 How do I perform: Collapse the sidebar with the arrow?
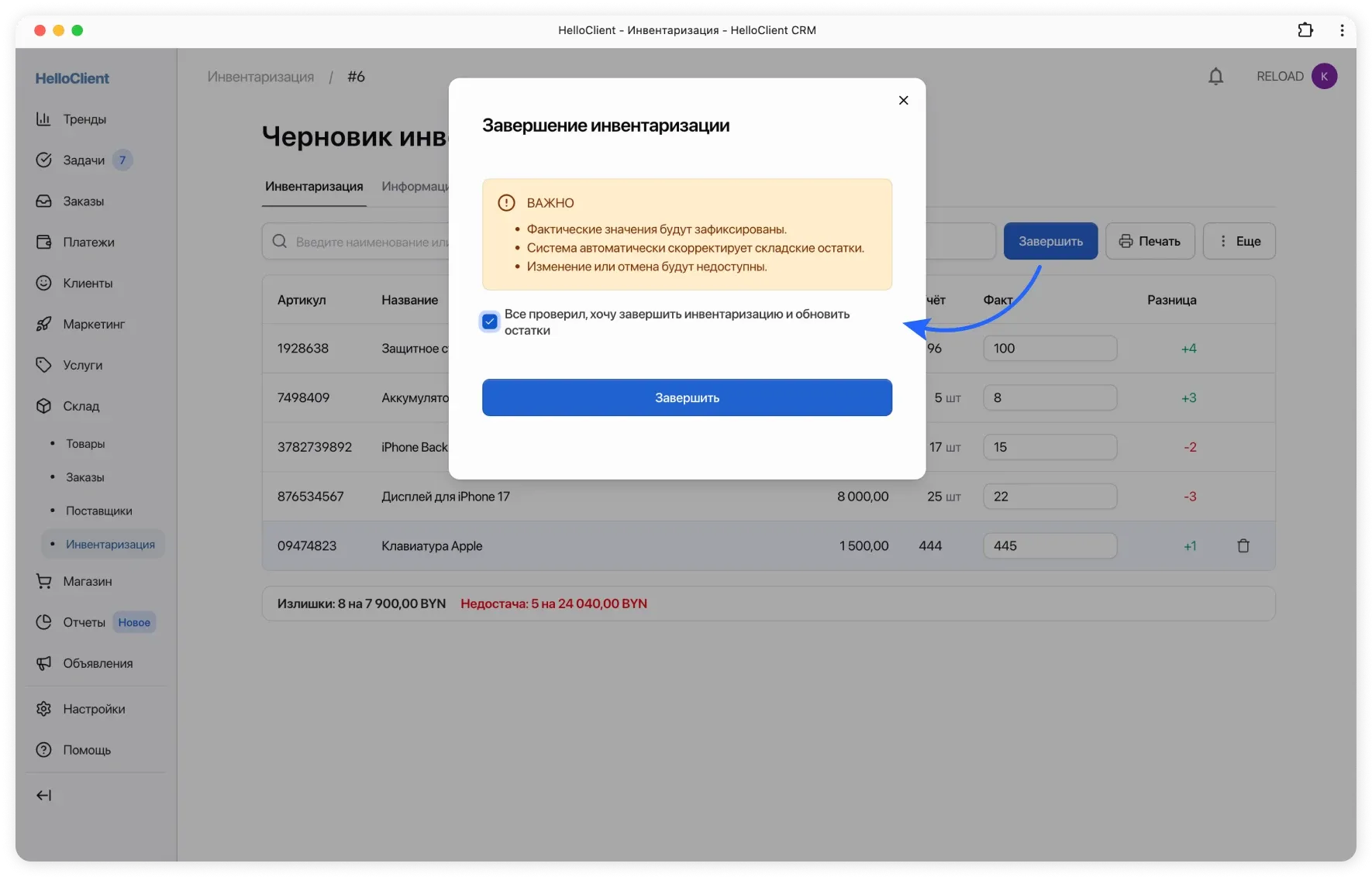click(45, 795)
